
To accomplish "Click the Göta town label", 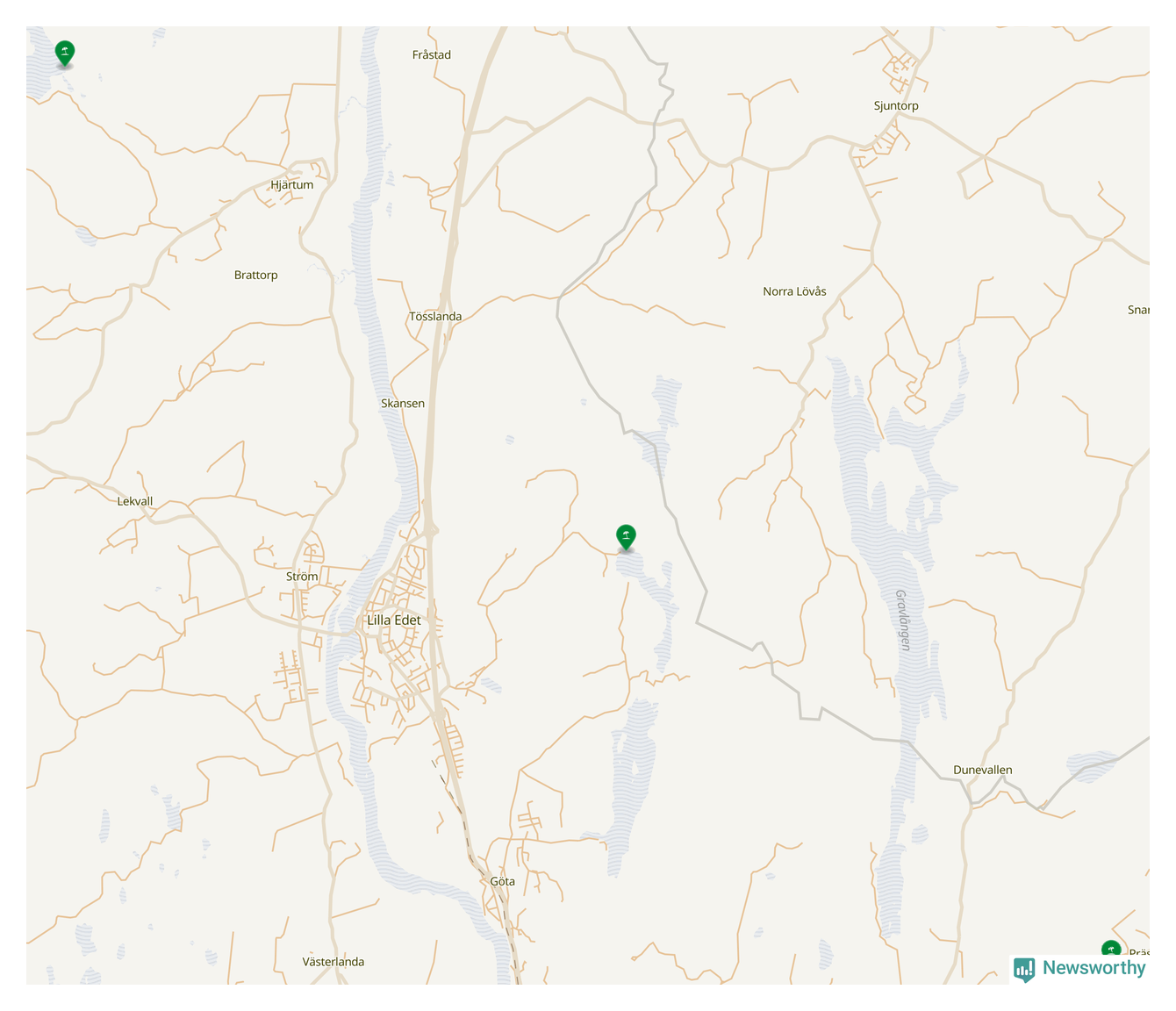I will pyautogui.click(x=503, y=881).
